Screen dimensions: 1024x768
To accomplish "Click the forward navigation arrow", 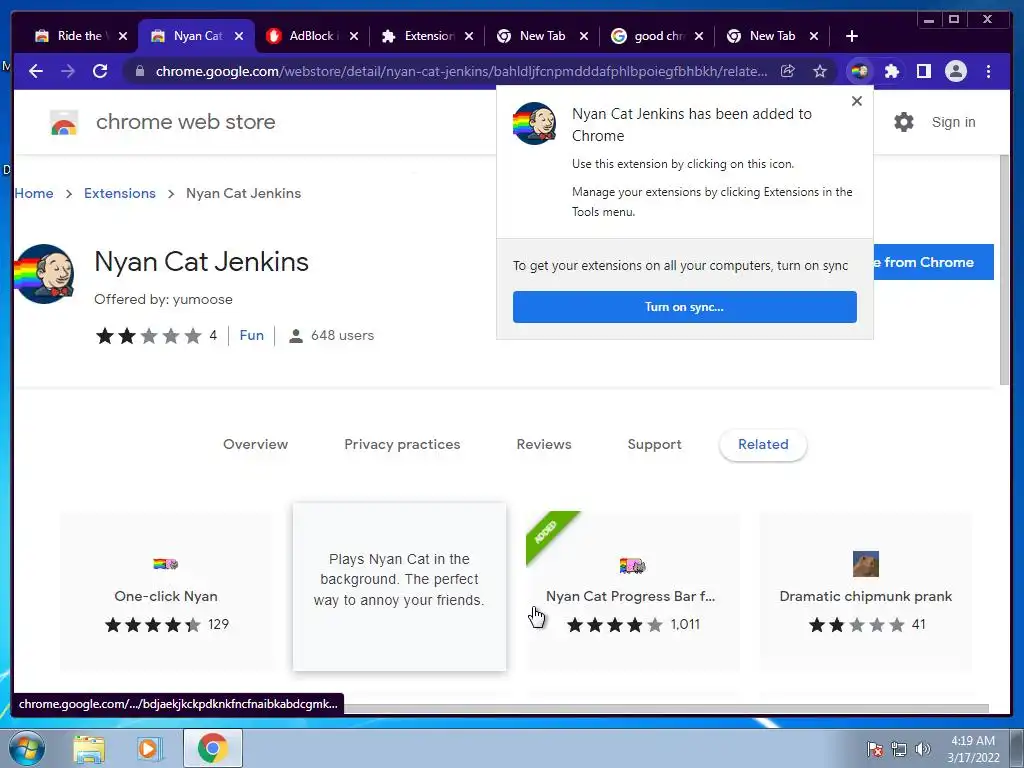I will pos(68,71).
